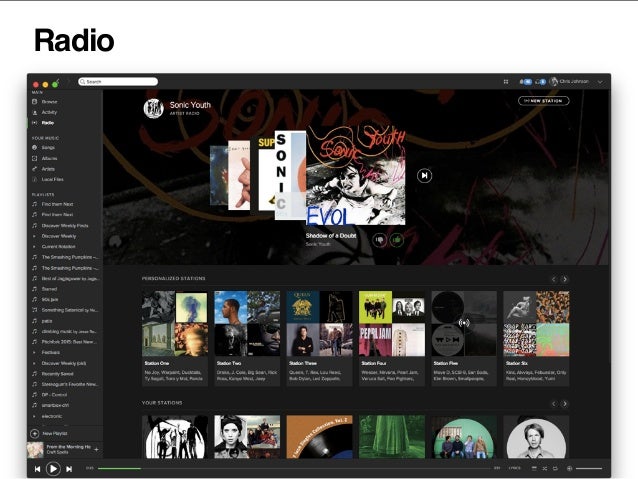Image resolution: width=638 pixels, height=479 pixels.
Task: Open the Recently Saved playlist
Action: click(57, 374)
